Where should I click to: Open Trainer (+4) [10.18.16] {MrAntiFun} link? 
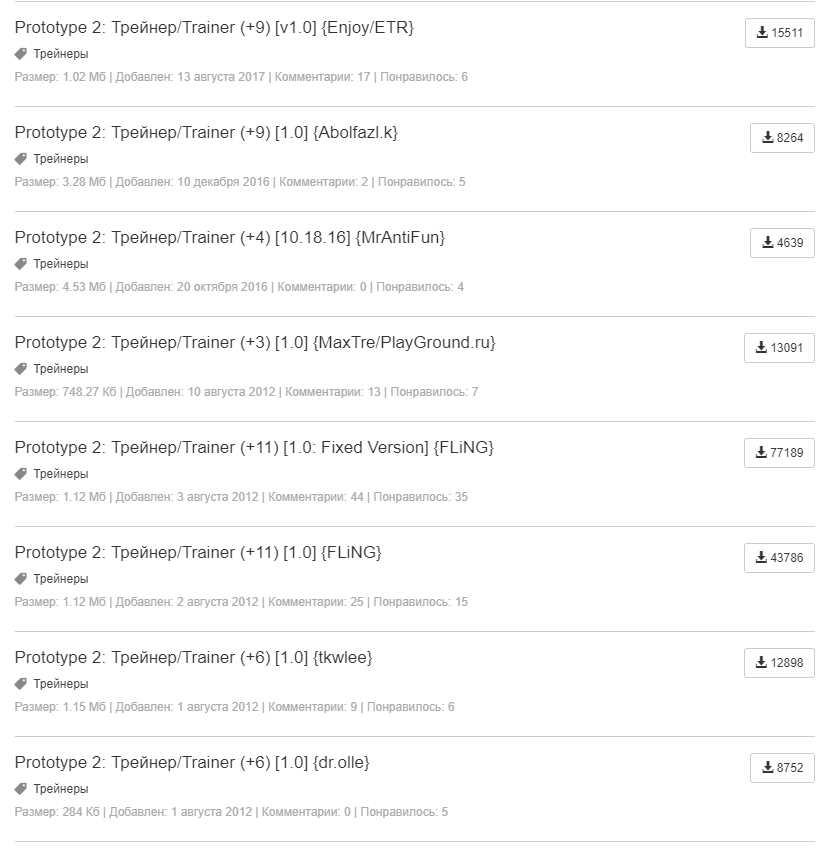coord(230,237)
